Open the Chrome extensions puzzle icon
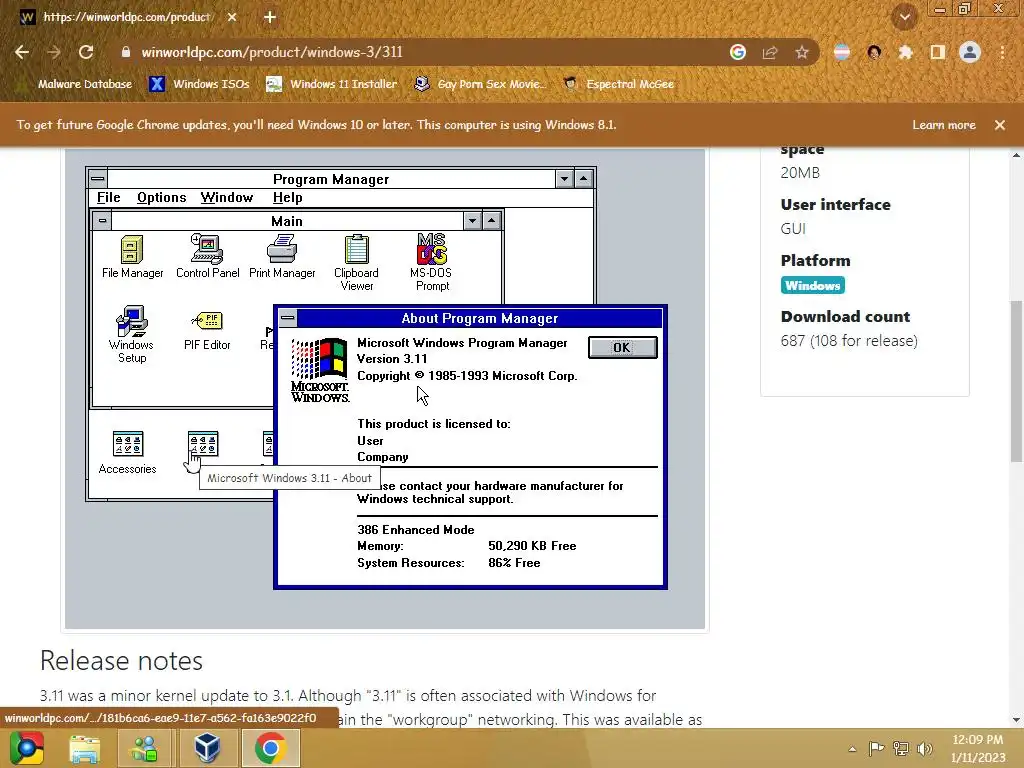Image resolution: width=1024 pixels, height=768 pixels. click(905, 52)
